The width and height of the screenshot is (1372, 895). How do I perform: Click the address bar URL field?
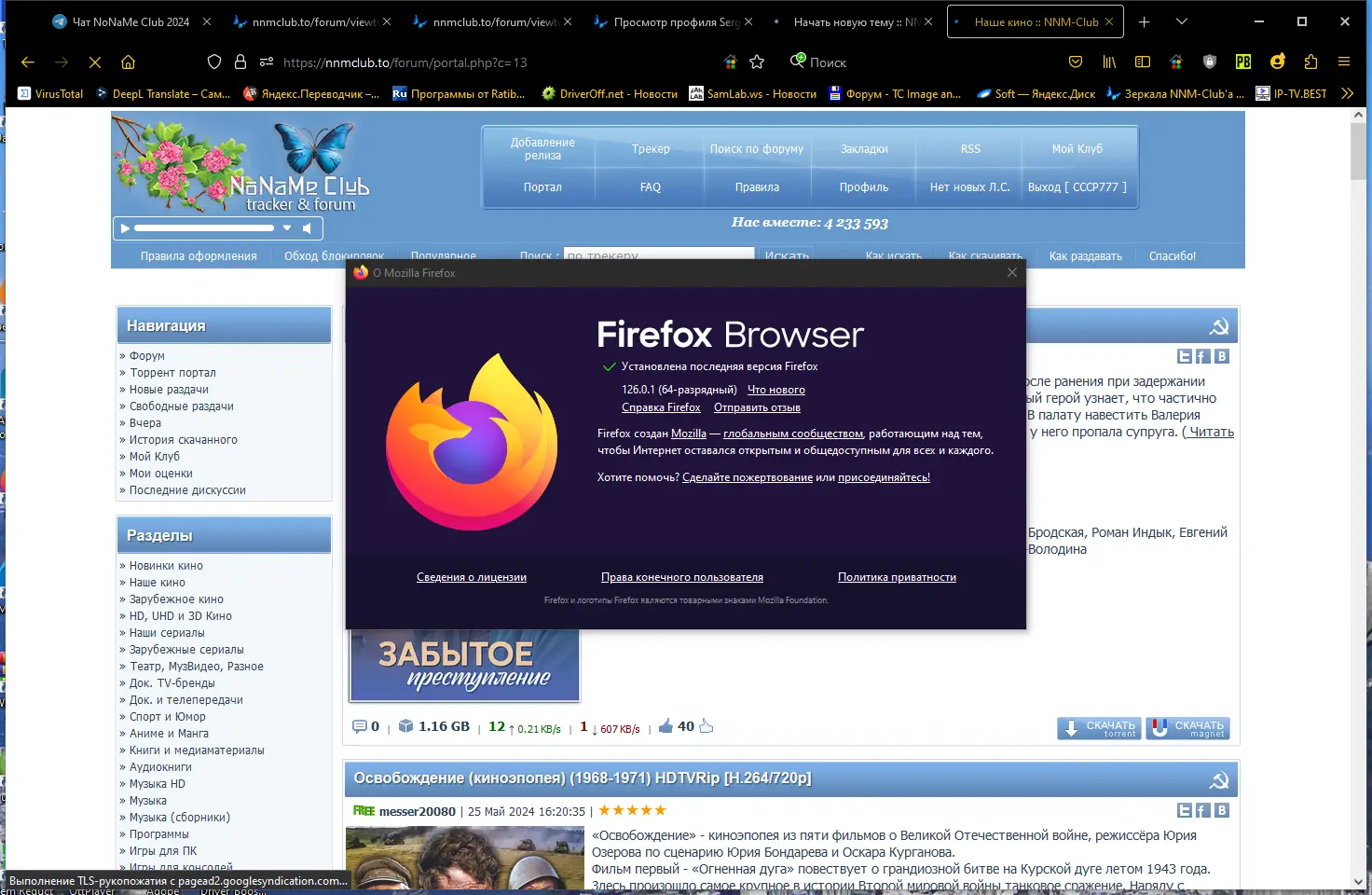point(405,62)
